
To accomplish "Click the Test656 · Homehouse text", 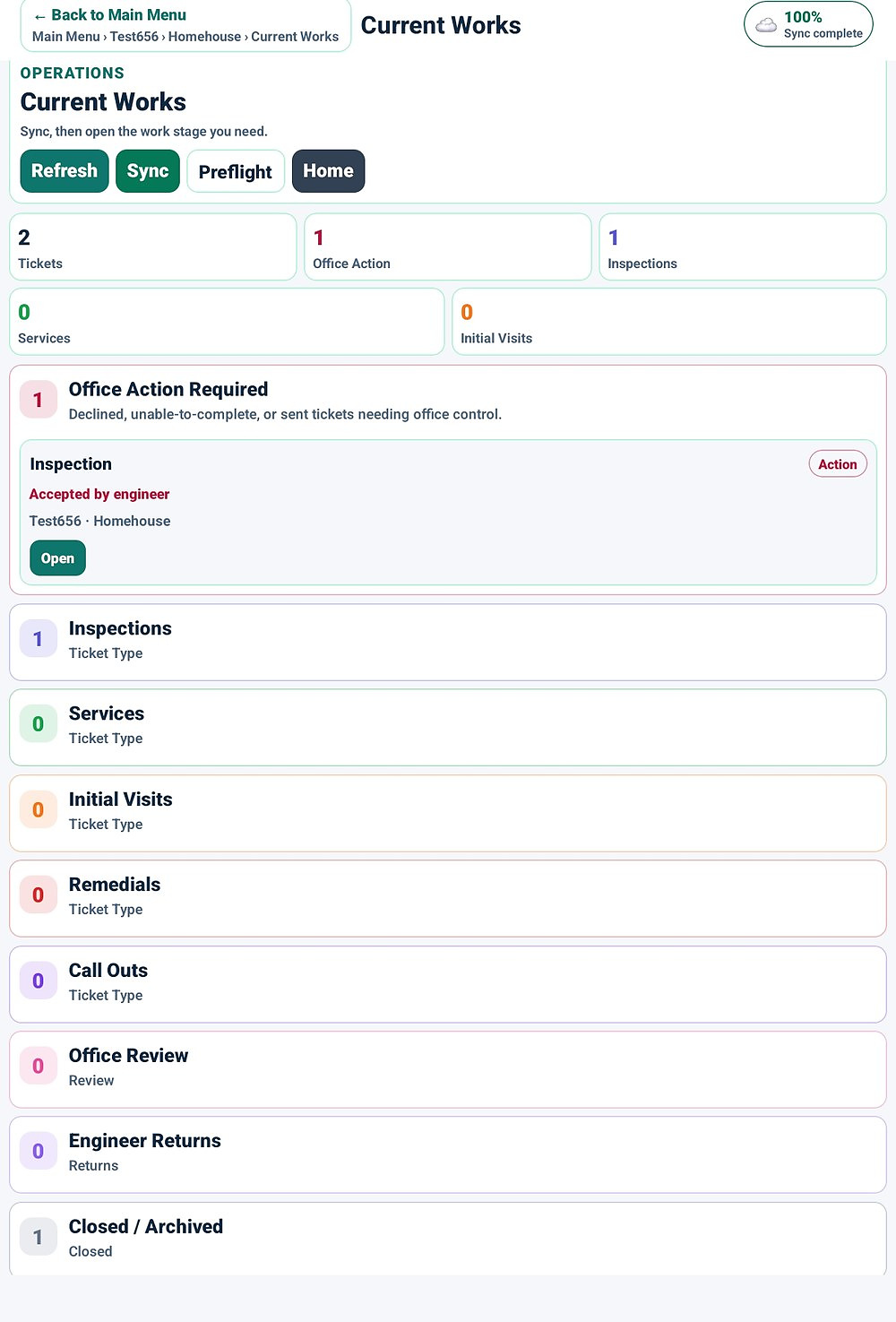I will [99, 521].
